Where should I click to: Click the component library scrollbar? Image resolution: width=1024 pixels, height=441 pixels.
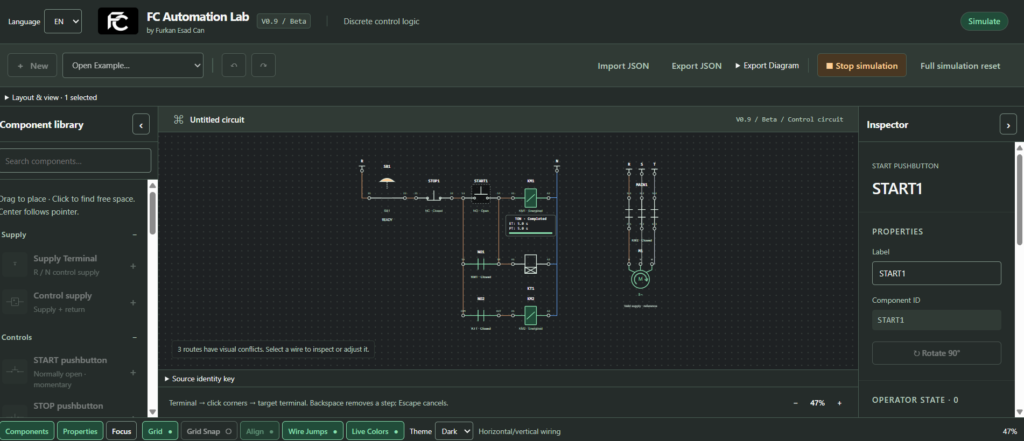pos(152,212)
